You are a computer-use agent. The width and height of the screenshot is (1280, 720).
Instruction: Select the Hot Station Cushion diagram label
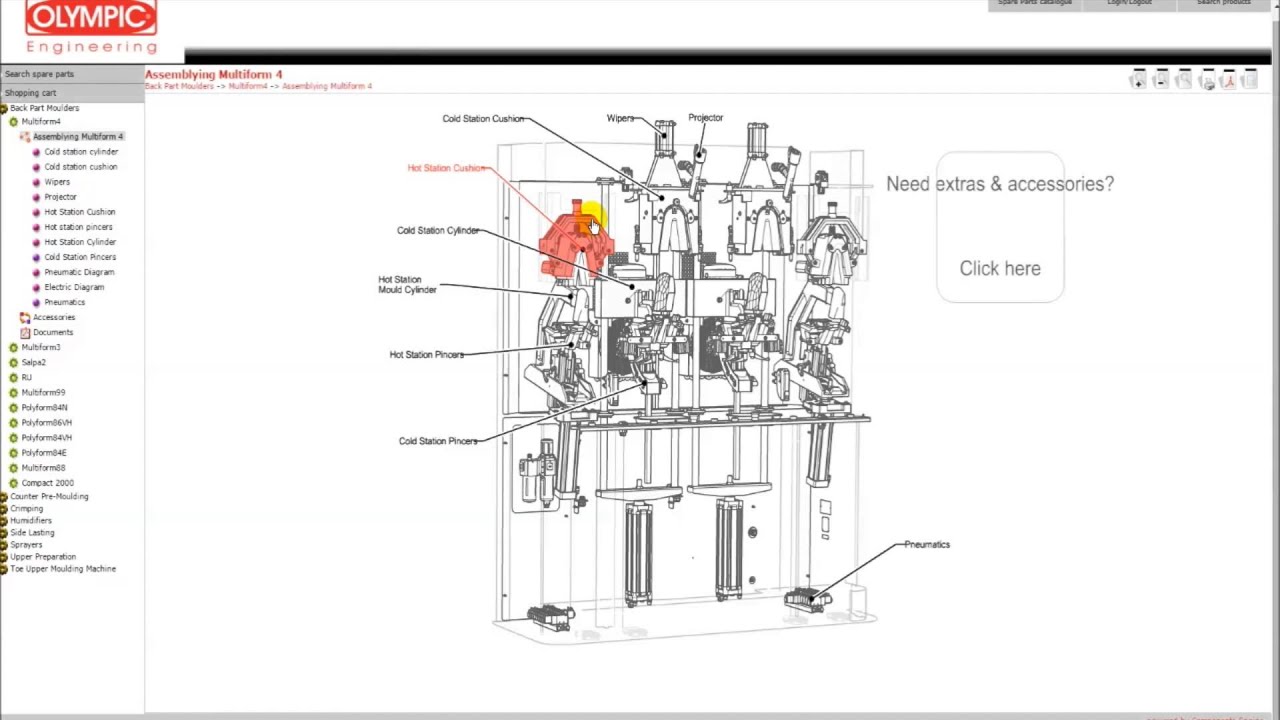446,168
